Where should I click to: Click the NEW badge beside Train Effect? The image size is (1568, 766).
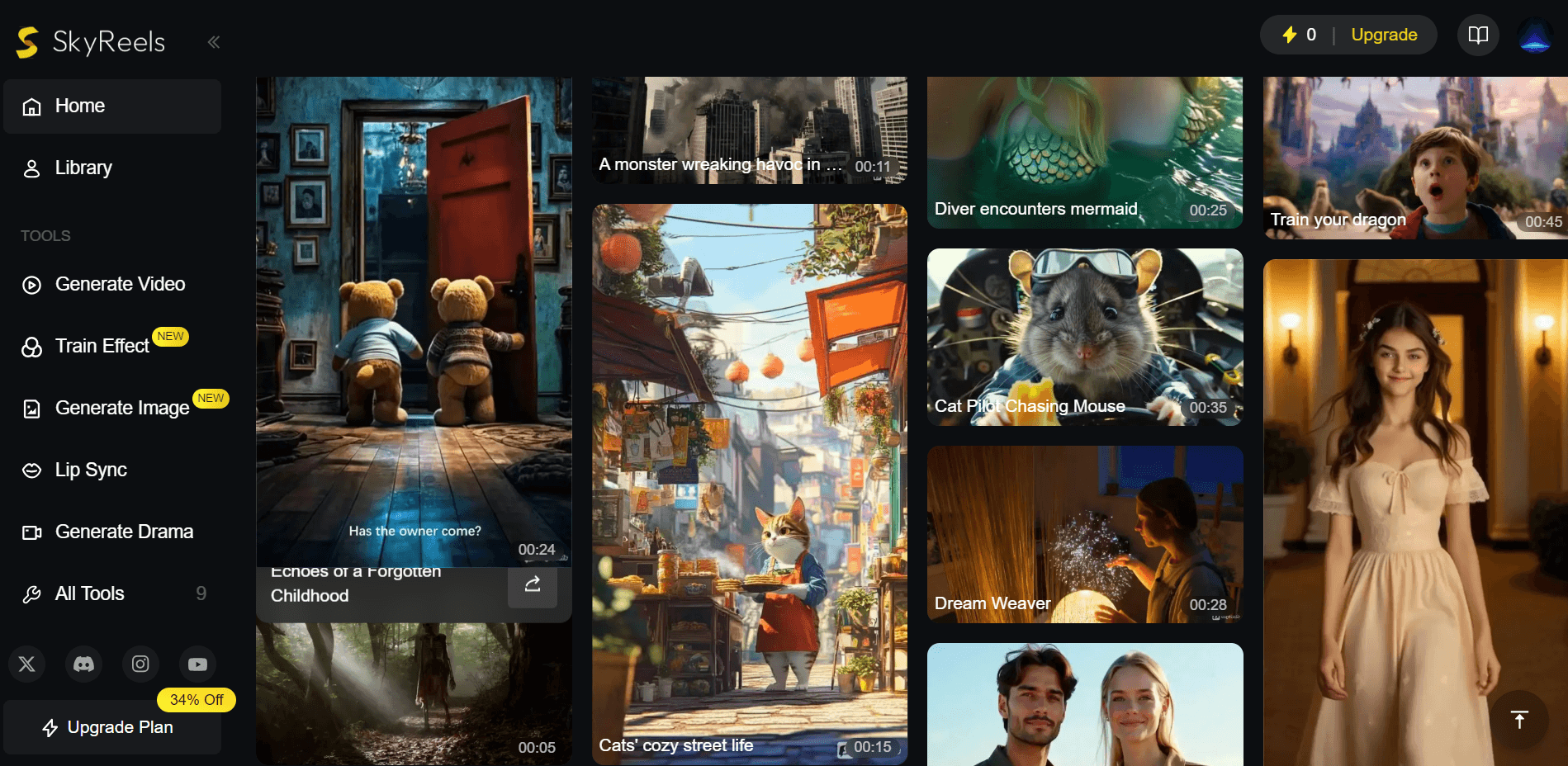tap(171, 337)
